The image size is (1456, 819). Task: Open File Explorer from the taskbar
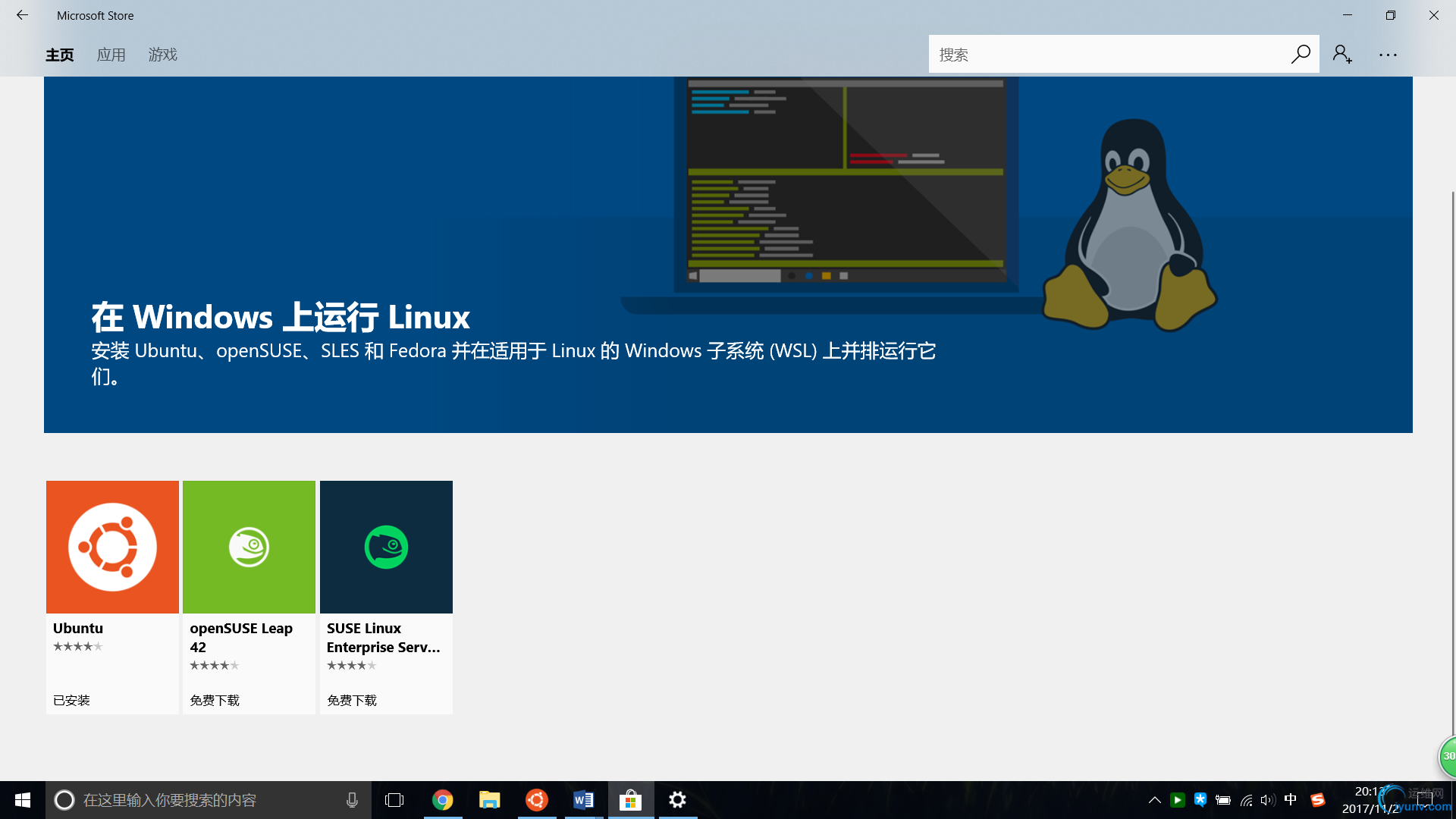click(x=490, y=800)
